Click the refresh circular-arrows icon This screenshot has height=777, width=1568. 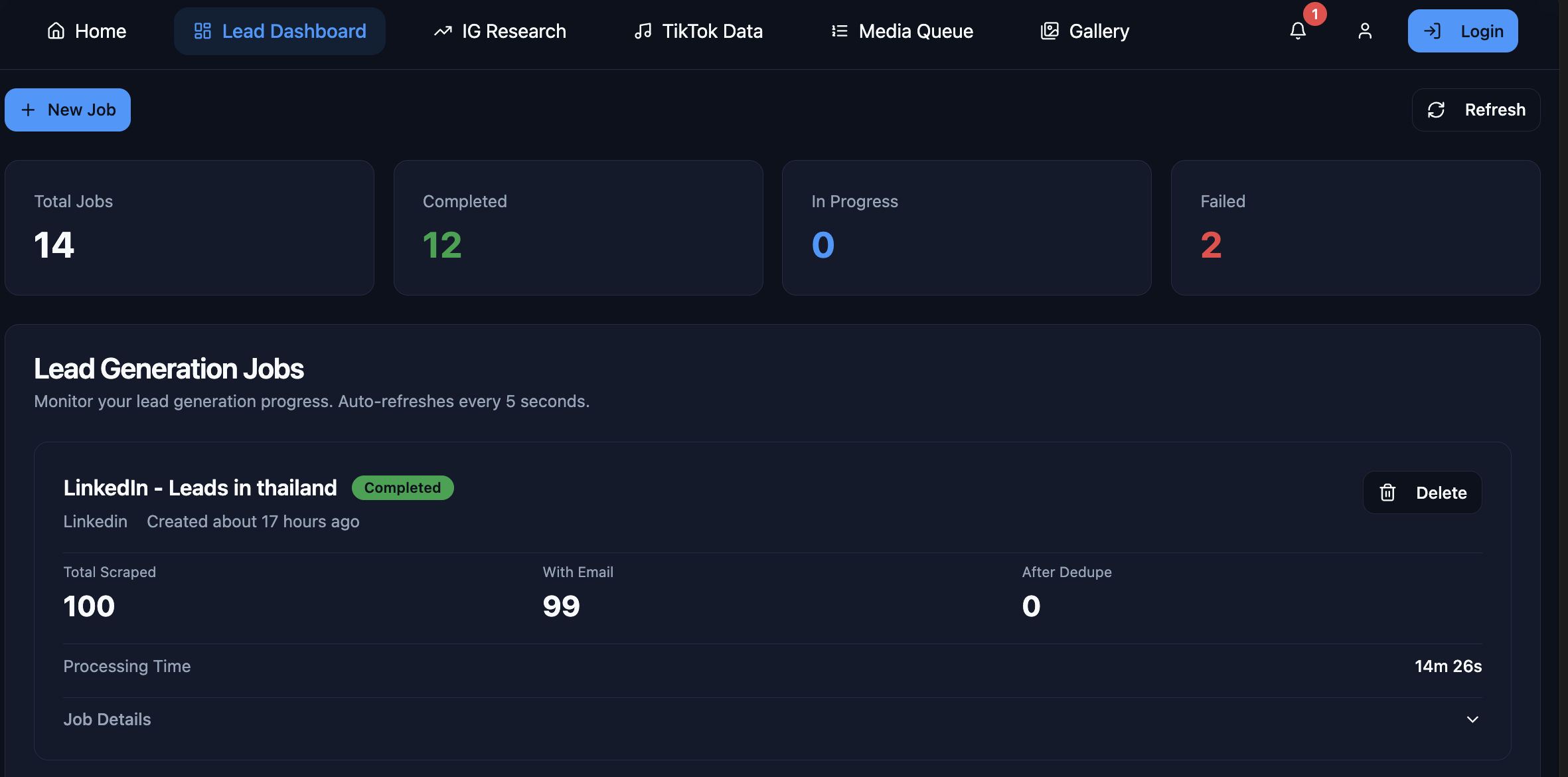[x=1437, y=110]
